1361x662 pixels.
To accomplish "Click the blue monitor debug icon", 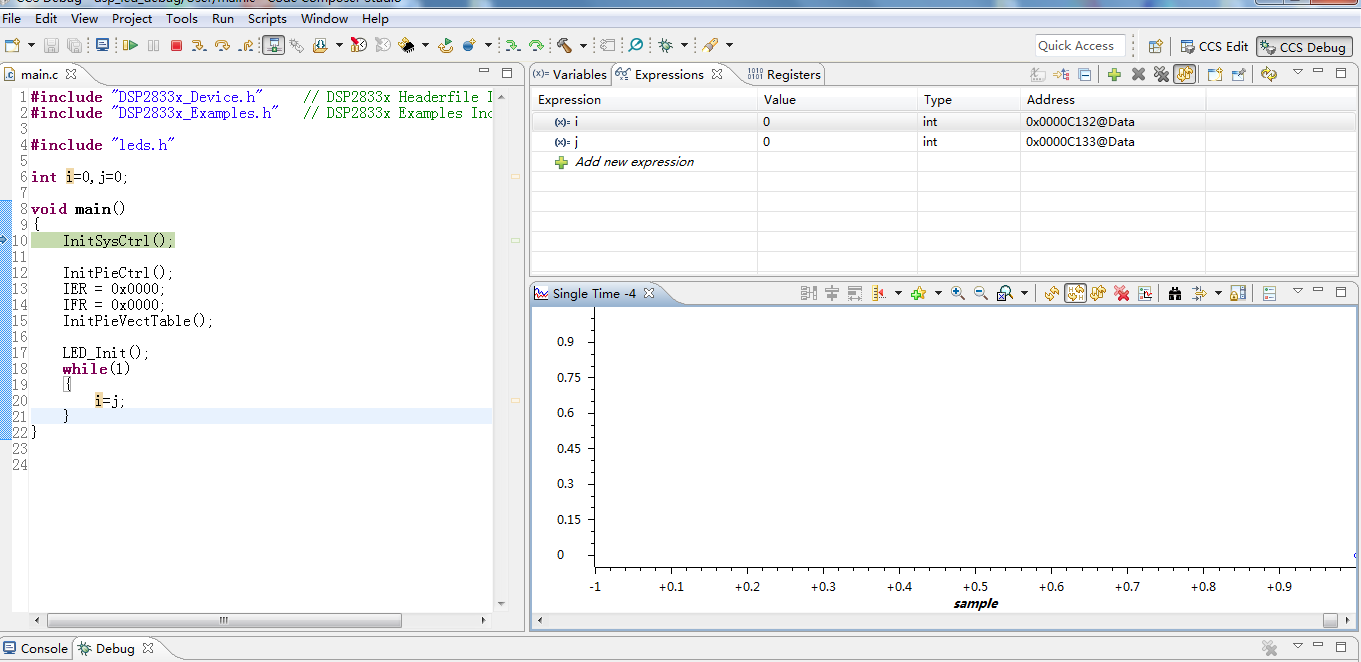I will (x=102, y=45).
